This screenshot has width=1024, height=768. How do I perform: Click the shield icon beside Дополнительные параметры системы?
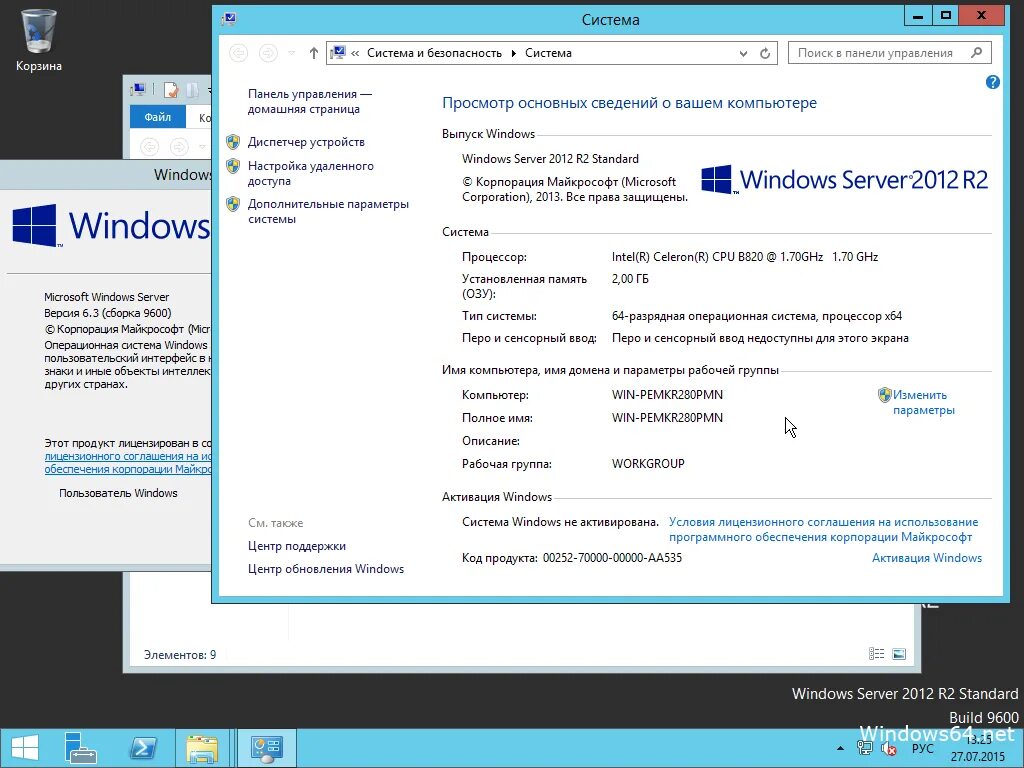pyautogui.click(x=233, y=204)
